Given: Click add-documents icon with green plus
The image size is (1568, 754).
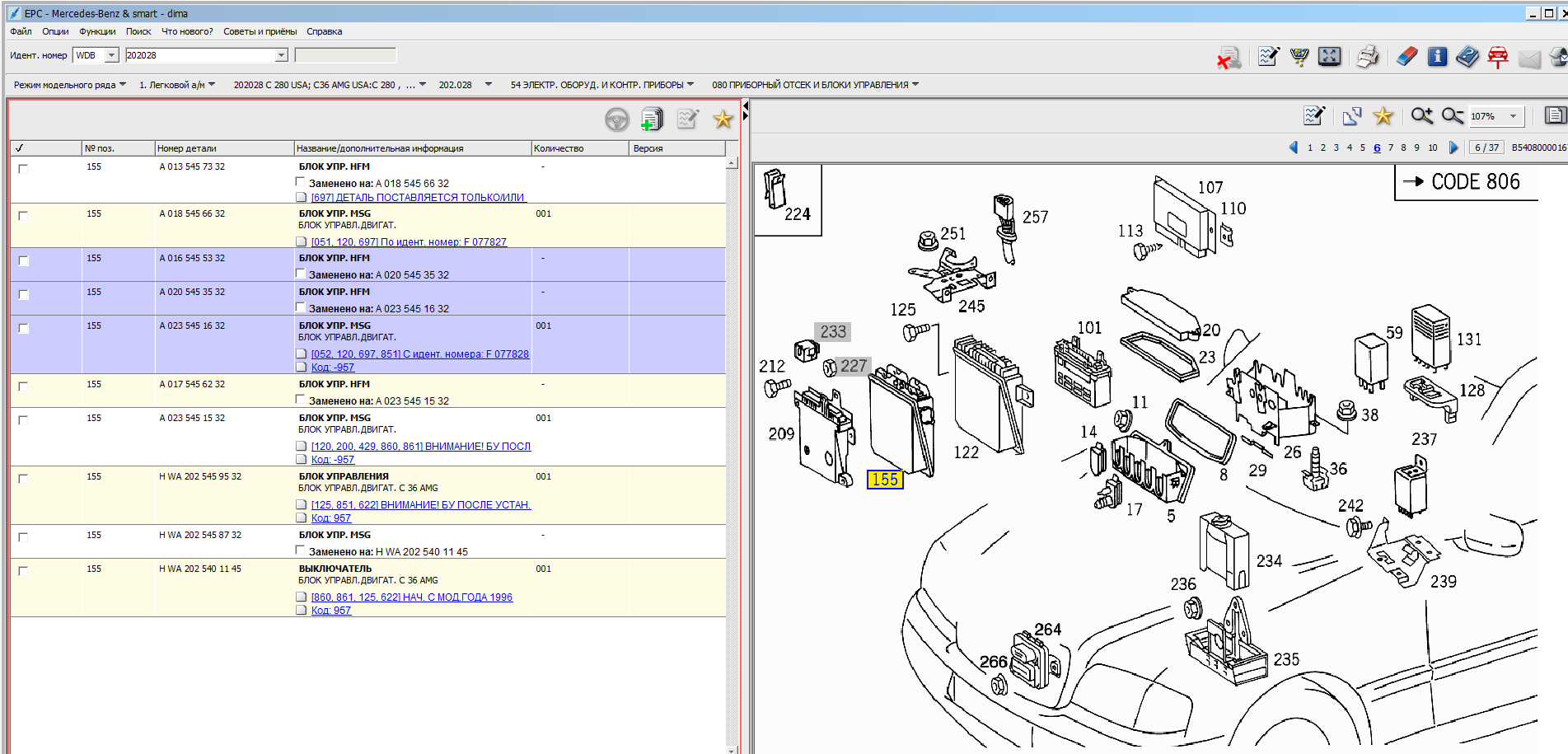Looking at the screenshot, I should click(x=652, y=119).
